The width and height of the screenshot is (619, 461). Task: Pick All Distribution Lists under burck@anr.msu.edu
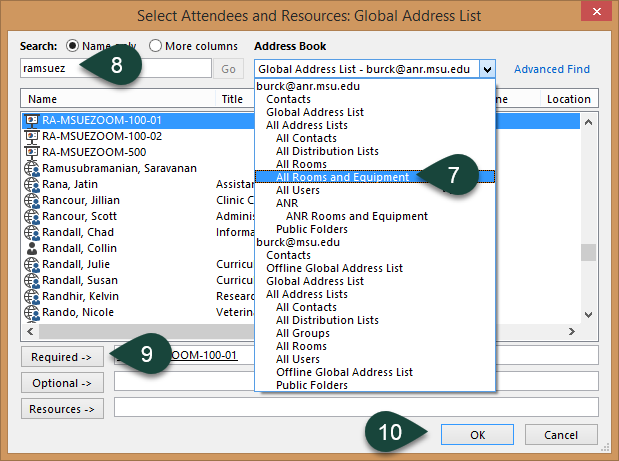point(327,151)
